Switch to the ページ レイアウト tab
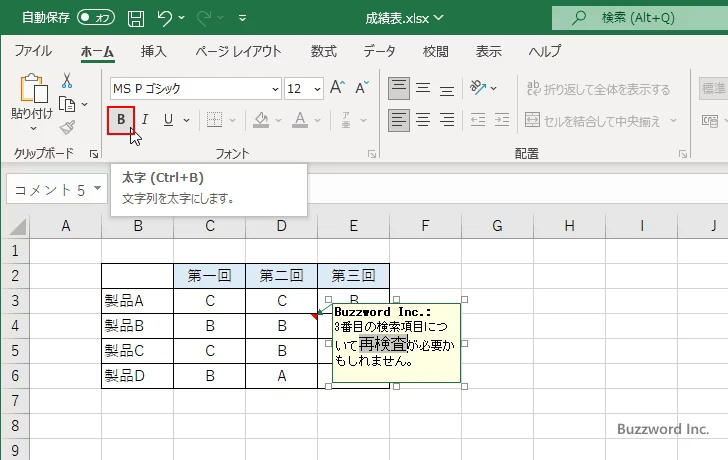The height and width of the screenshot is (460, 728). 238,51
